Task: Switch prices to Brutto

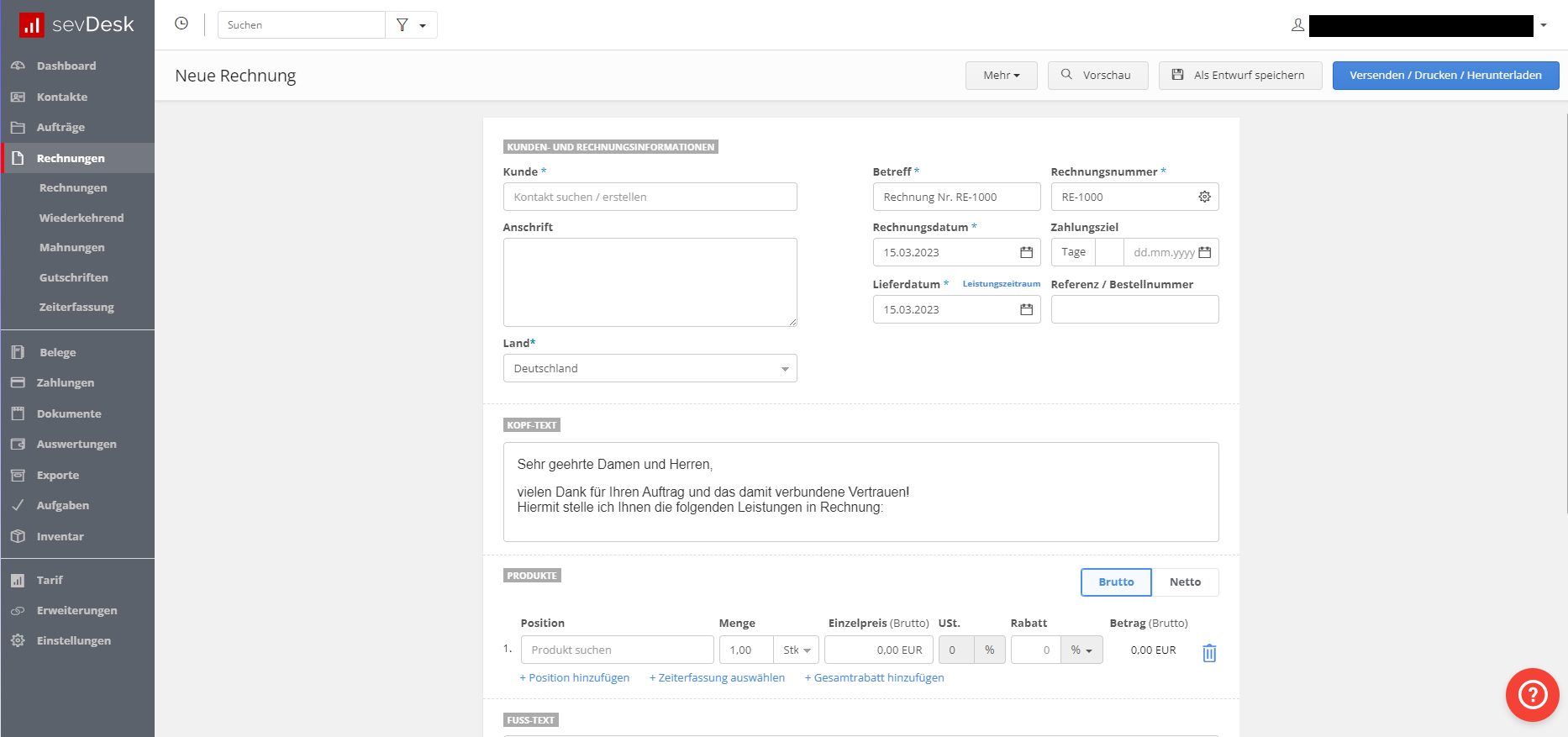Action: coord(1115,582)
